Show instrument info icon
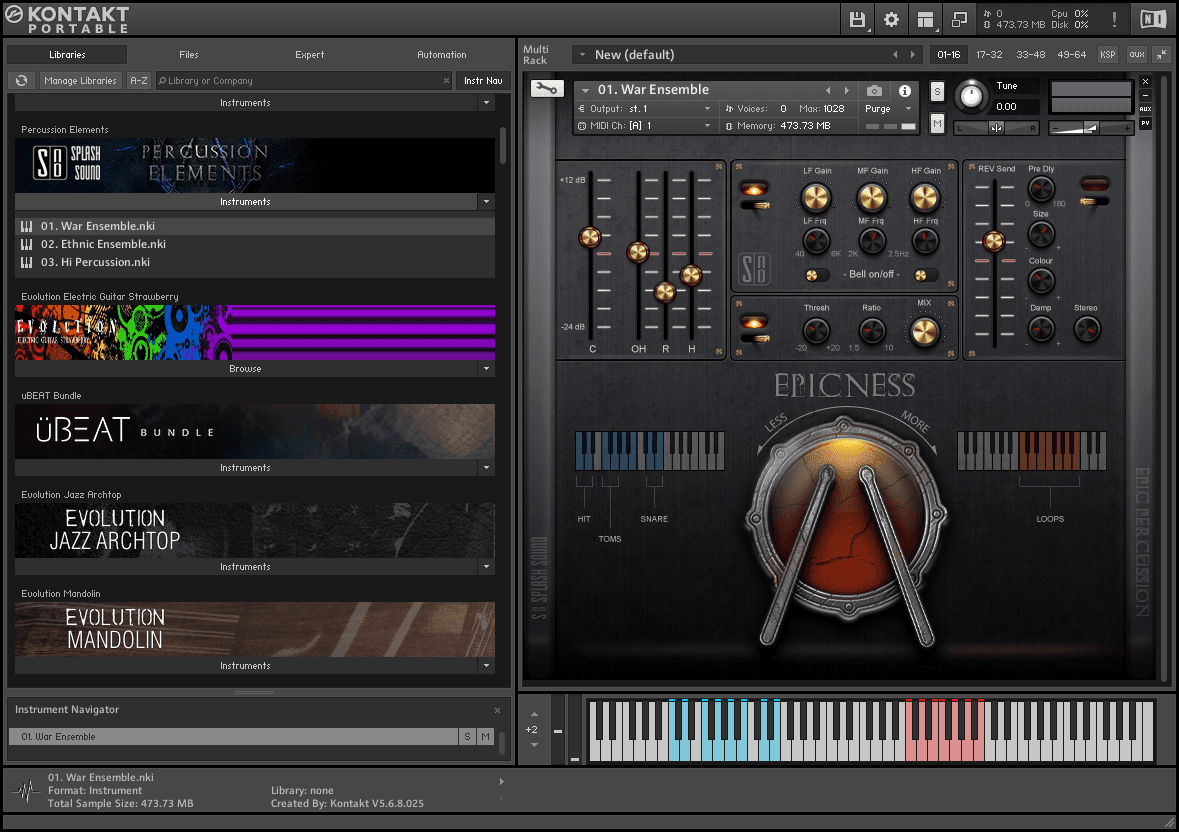1179x832 pixels. click(905, 90)
